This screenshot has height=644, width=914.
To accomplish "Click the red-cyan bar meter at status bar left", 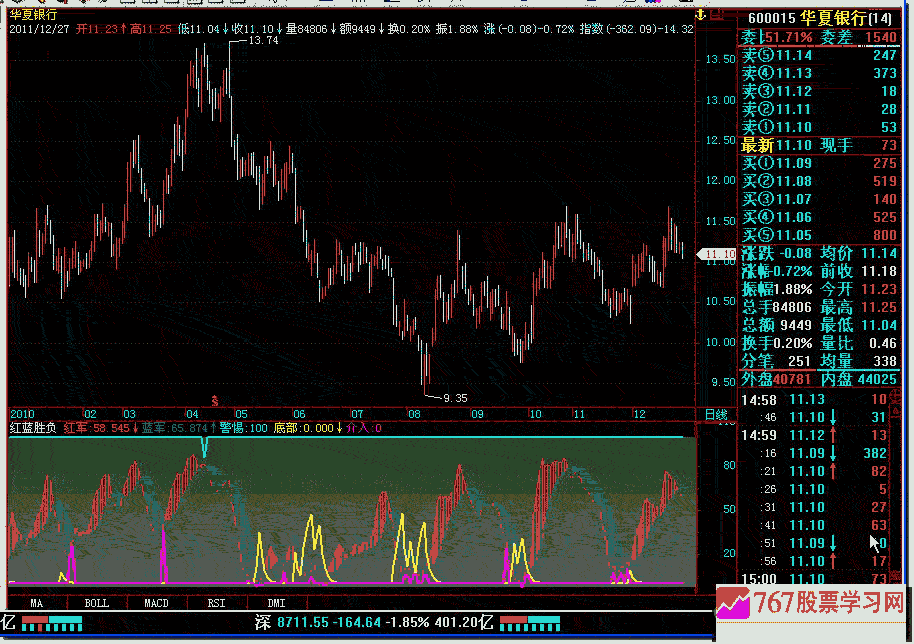I will (52, 624).
